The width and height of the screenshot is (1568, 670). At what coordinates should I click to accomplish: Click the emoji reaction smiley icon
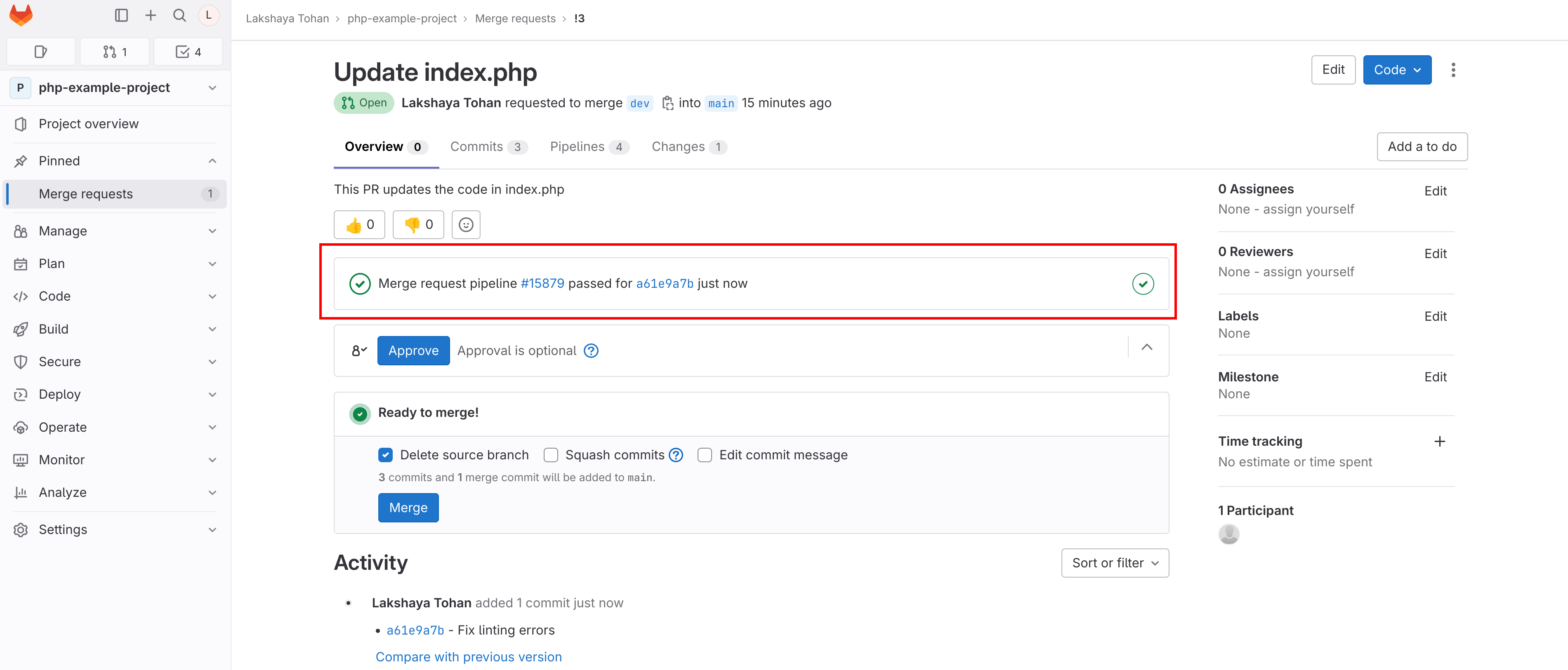466,224
